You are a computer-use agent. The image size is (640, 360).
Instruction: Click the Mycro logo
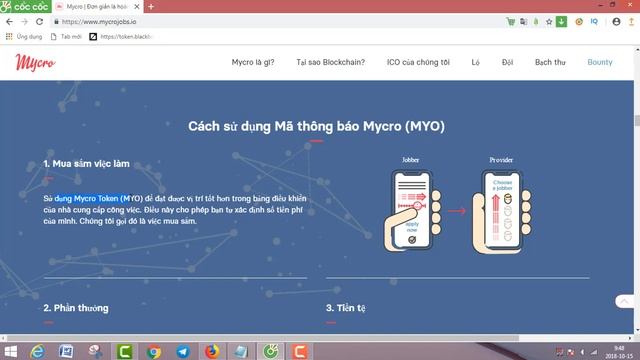pyautogui.click(x=35, y=62)
